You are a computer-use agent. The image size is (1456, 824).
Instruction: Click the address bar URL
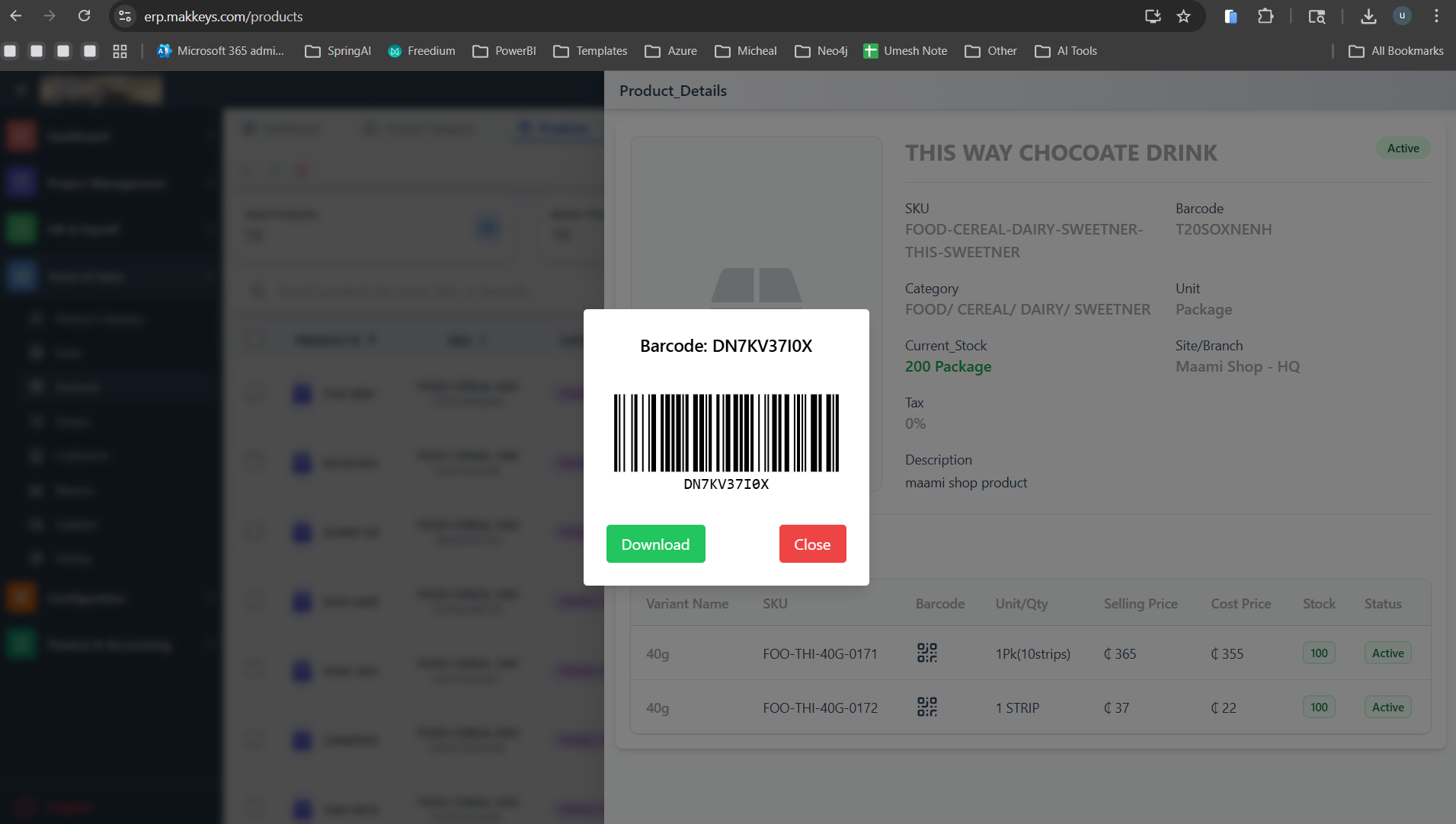coord(223,16)
